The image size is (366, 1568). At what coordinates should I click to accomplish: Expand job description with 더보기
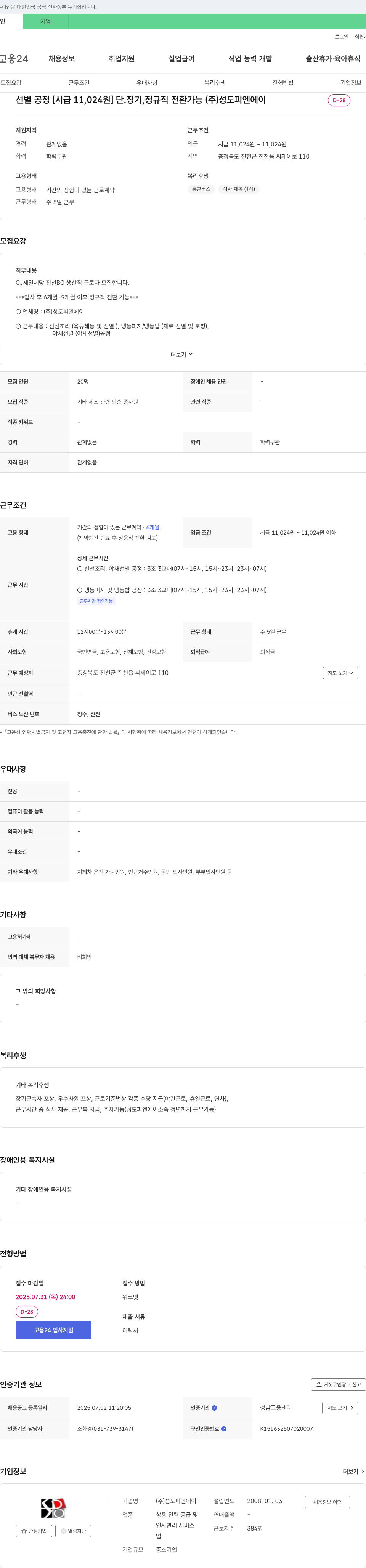point(181,354)
